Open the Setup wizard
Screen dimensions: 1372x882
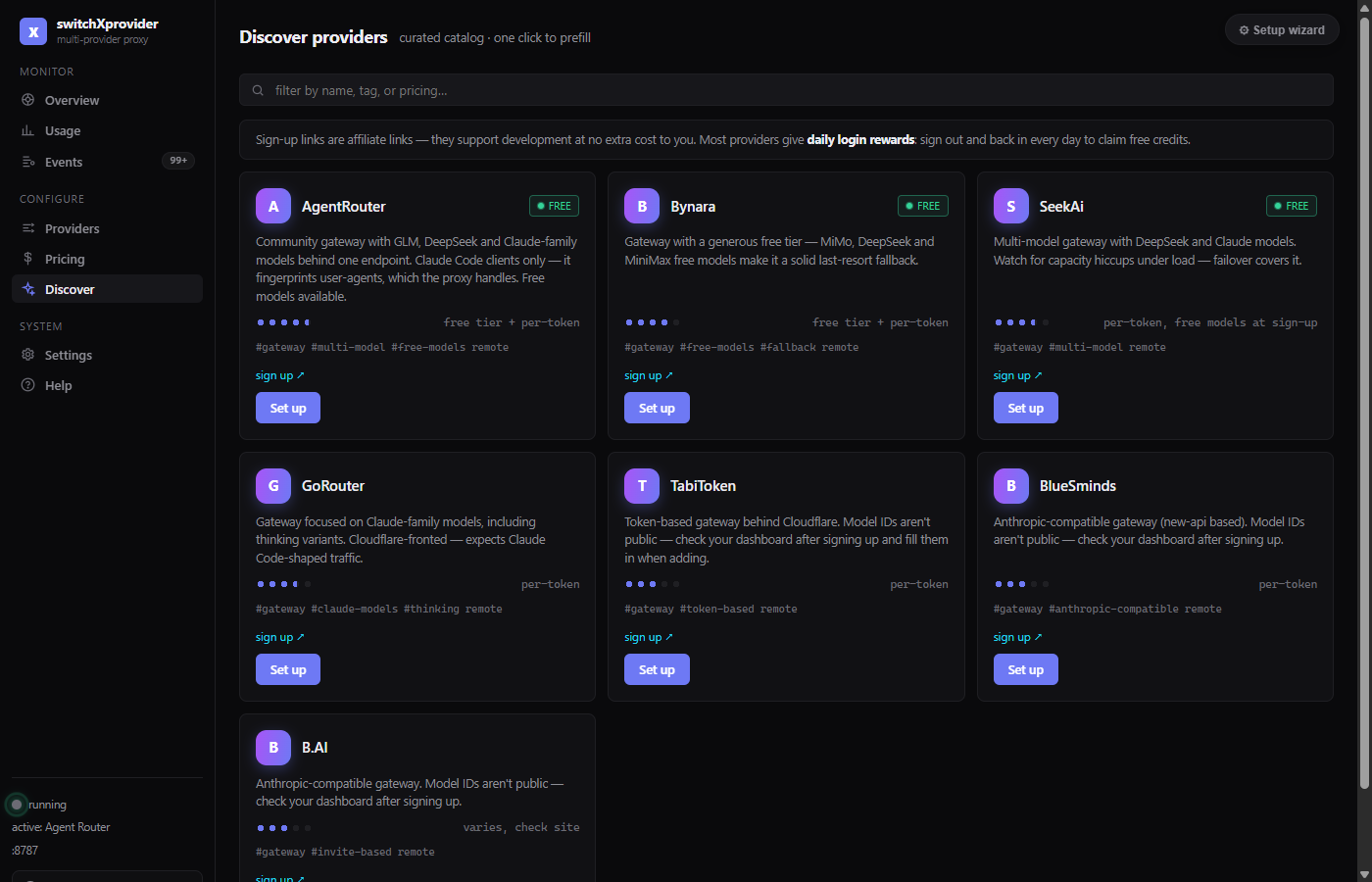coord(1282,30)
